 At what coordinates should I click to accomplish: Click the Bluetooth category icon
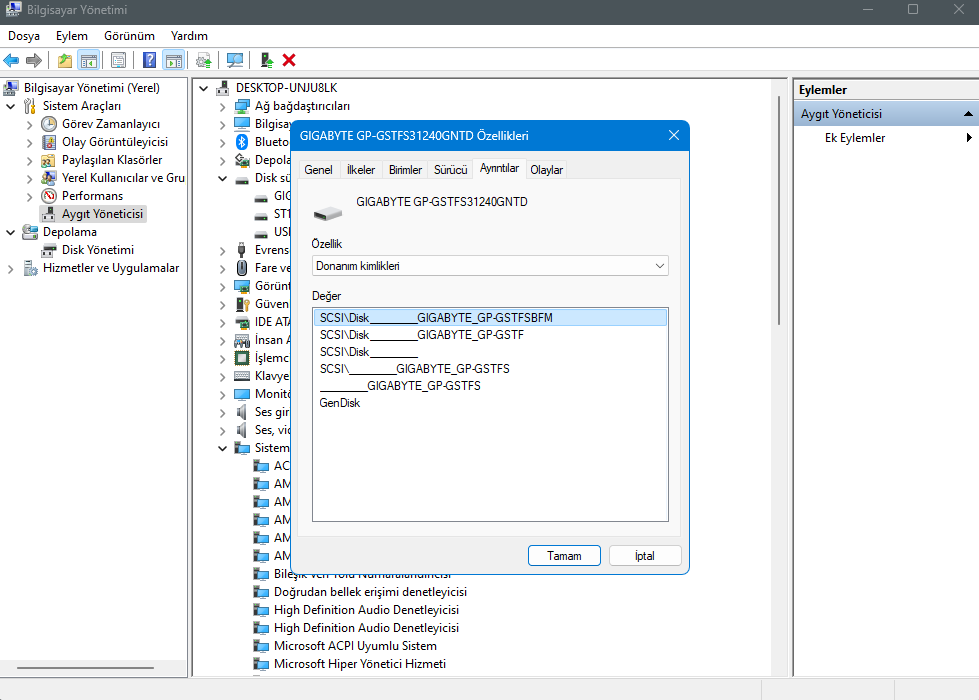pos(242,142)
